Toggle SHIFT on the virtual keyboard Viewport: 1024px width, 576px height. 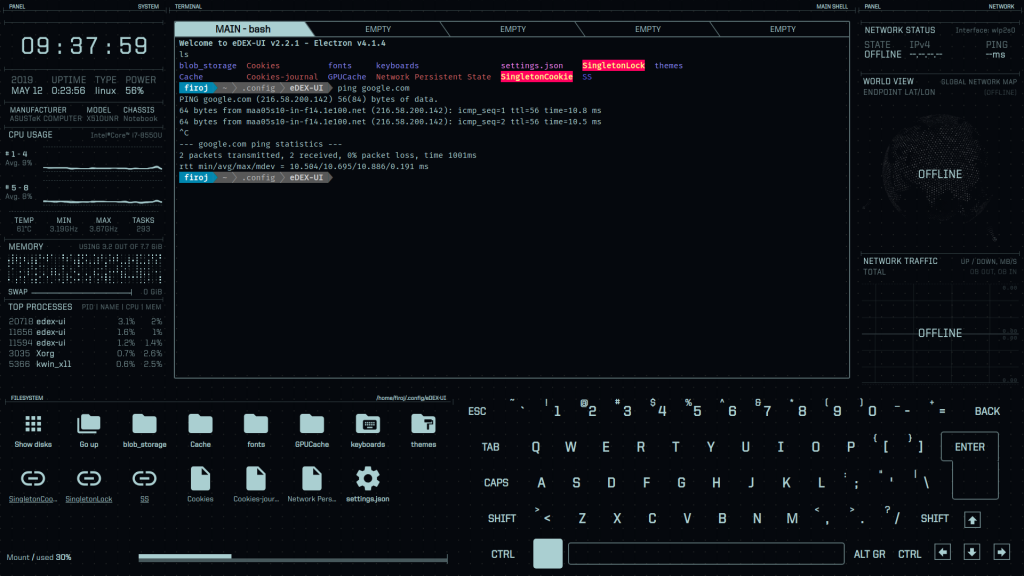pos(502,518)
